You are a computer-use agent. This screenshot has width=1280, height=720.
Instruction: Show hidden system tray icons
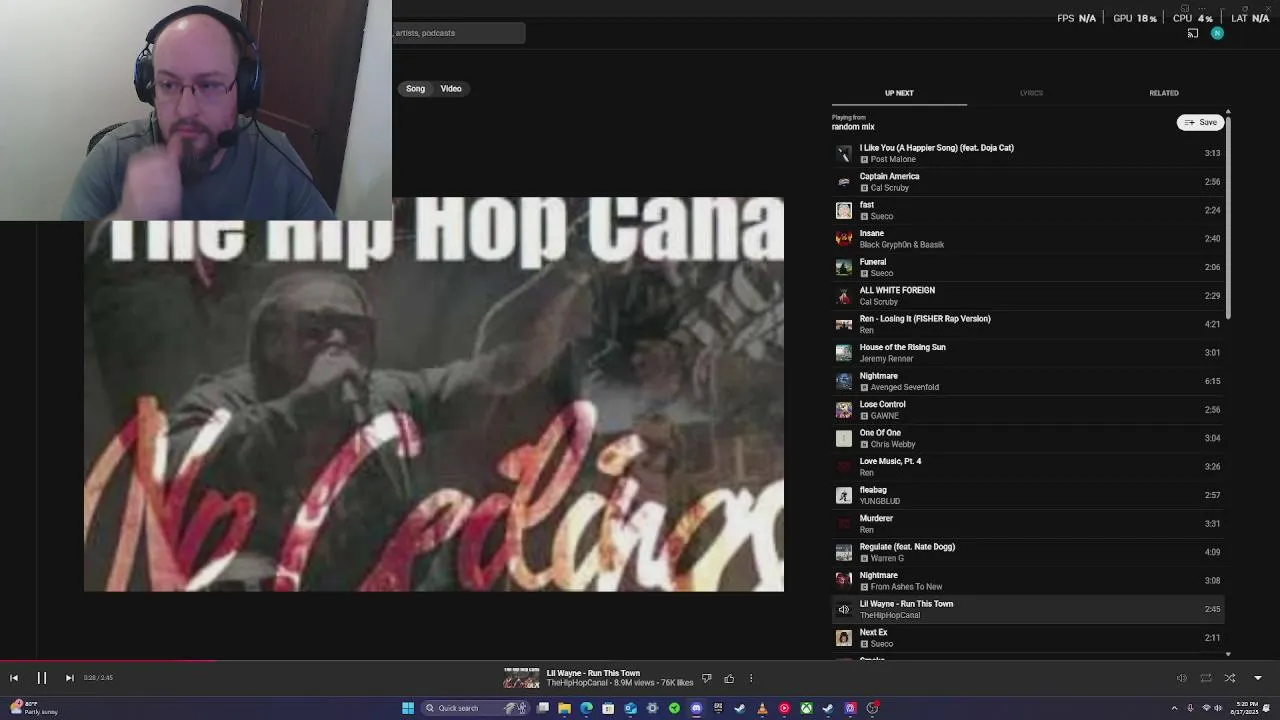click(1175, 708)
